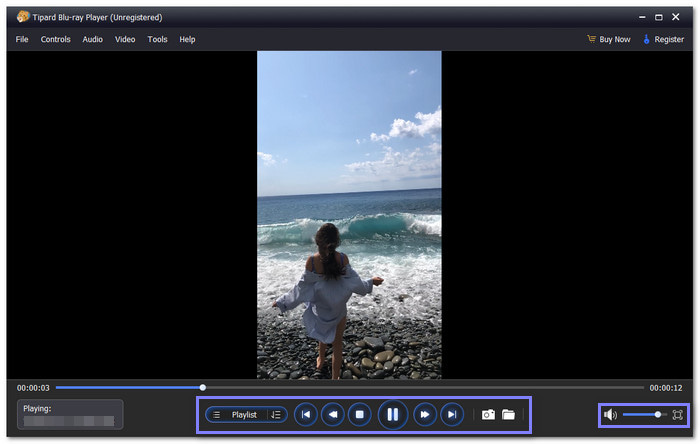
Task: Click the total duration 00:00:12
Action: pos(666,388)
